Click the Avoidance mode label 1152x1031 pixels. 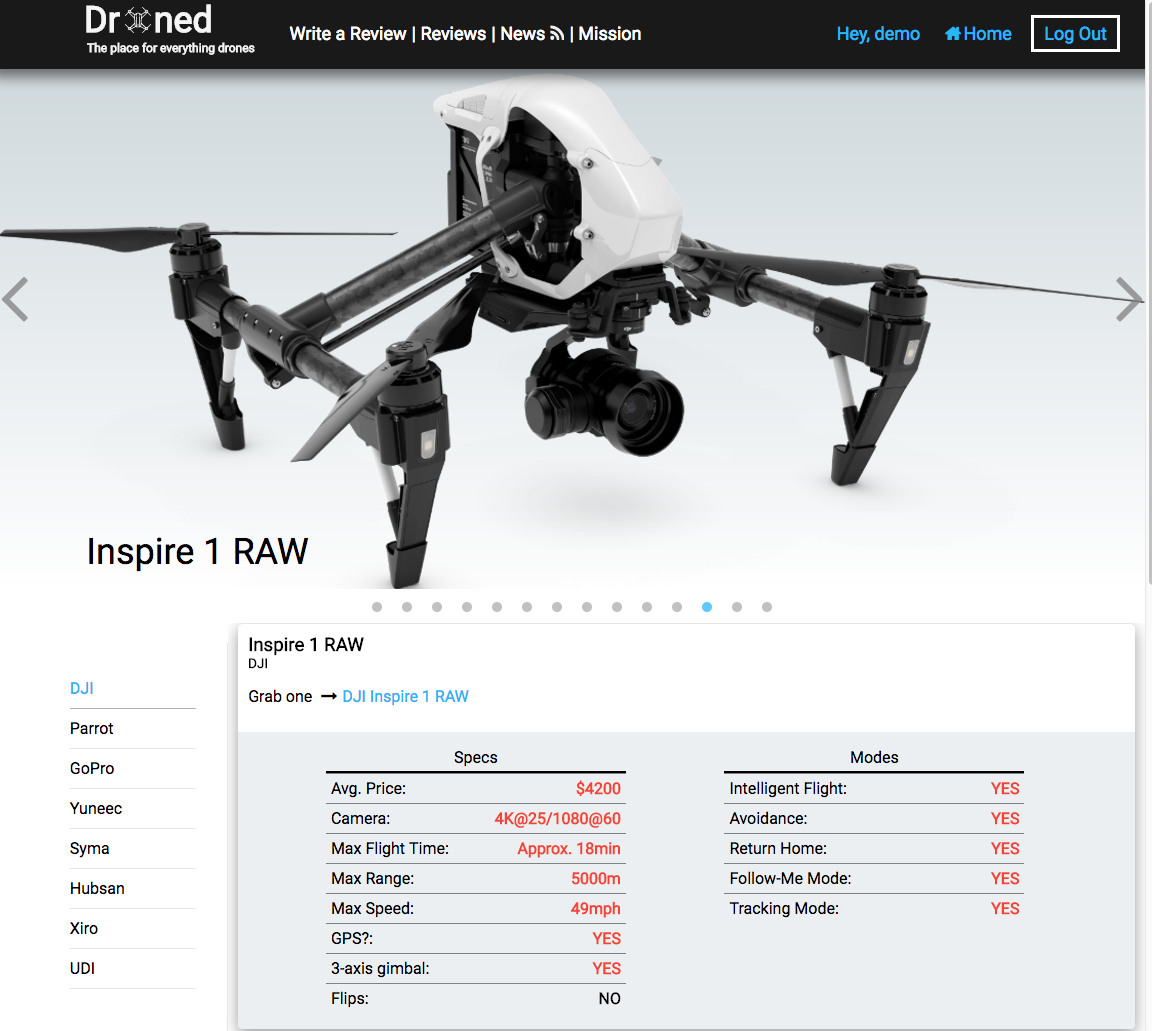(x=768, y=819)
